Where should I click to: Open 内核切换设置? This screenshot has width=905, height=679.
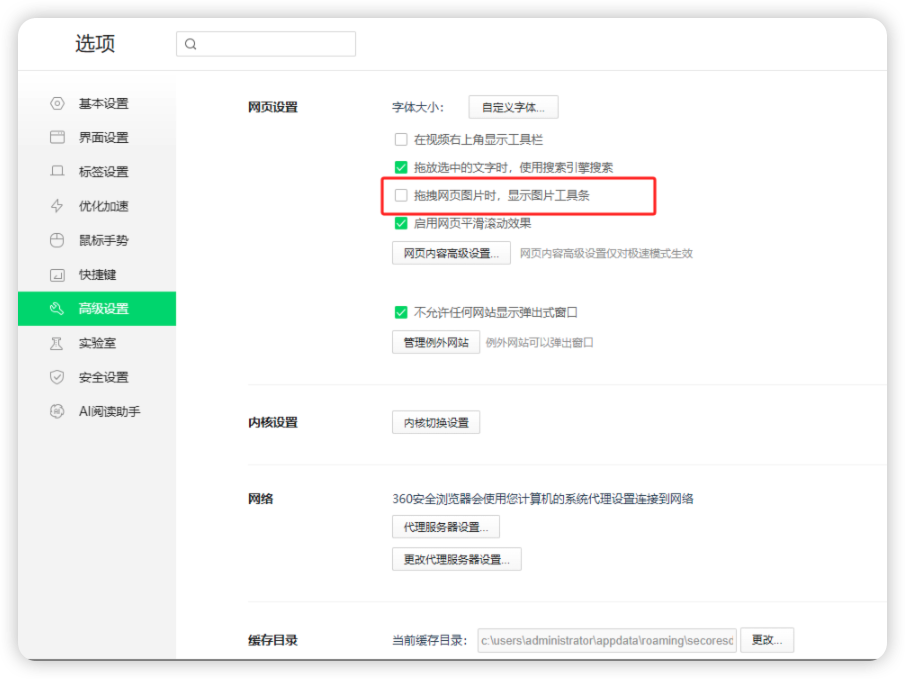436,423
